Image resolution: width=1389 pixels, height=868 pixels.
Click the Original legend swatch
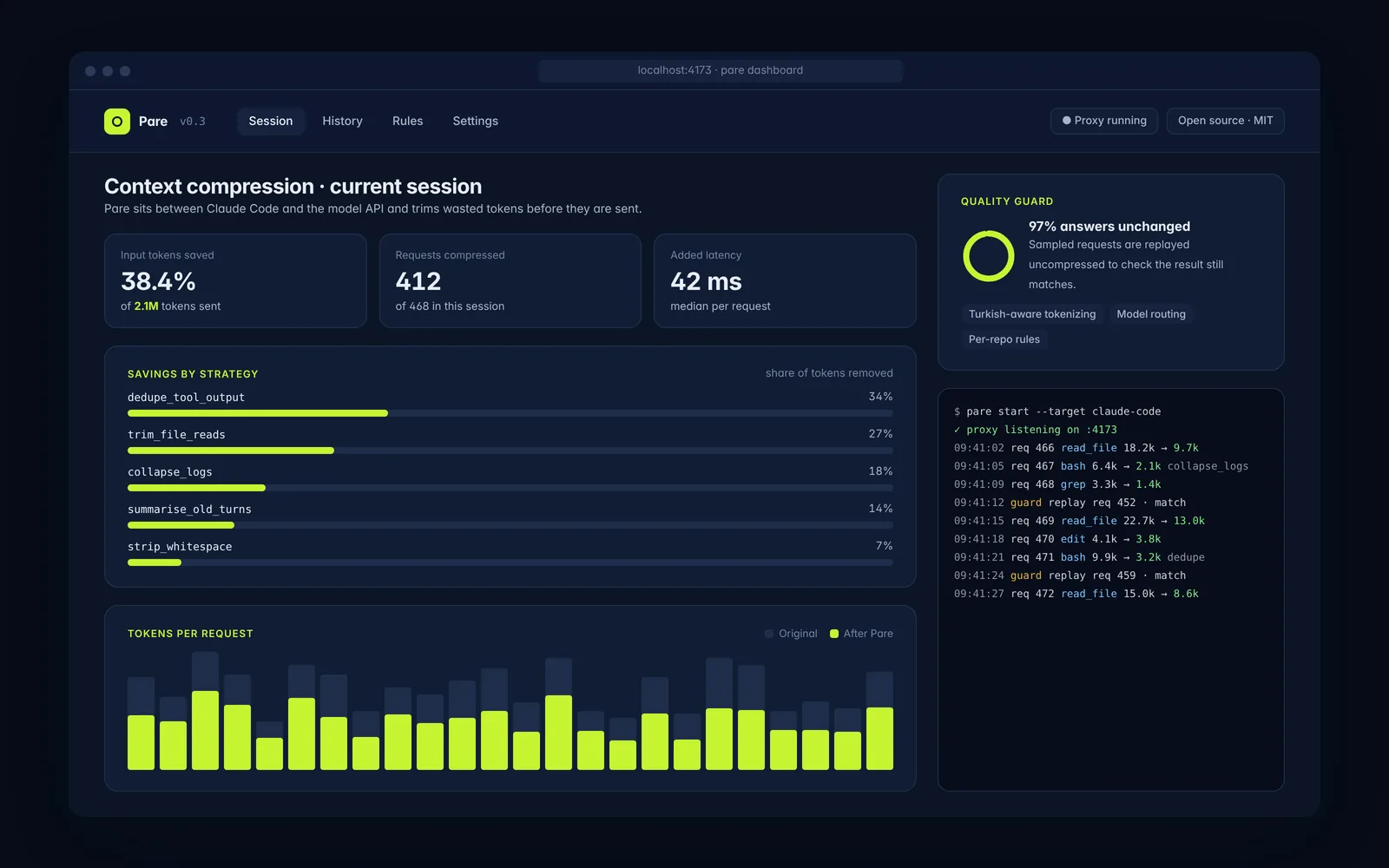(769, 634)
